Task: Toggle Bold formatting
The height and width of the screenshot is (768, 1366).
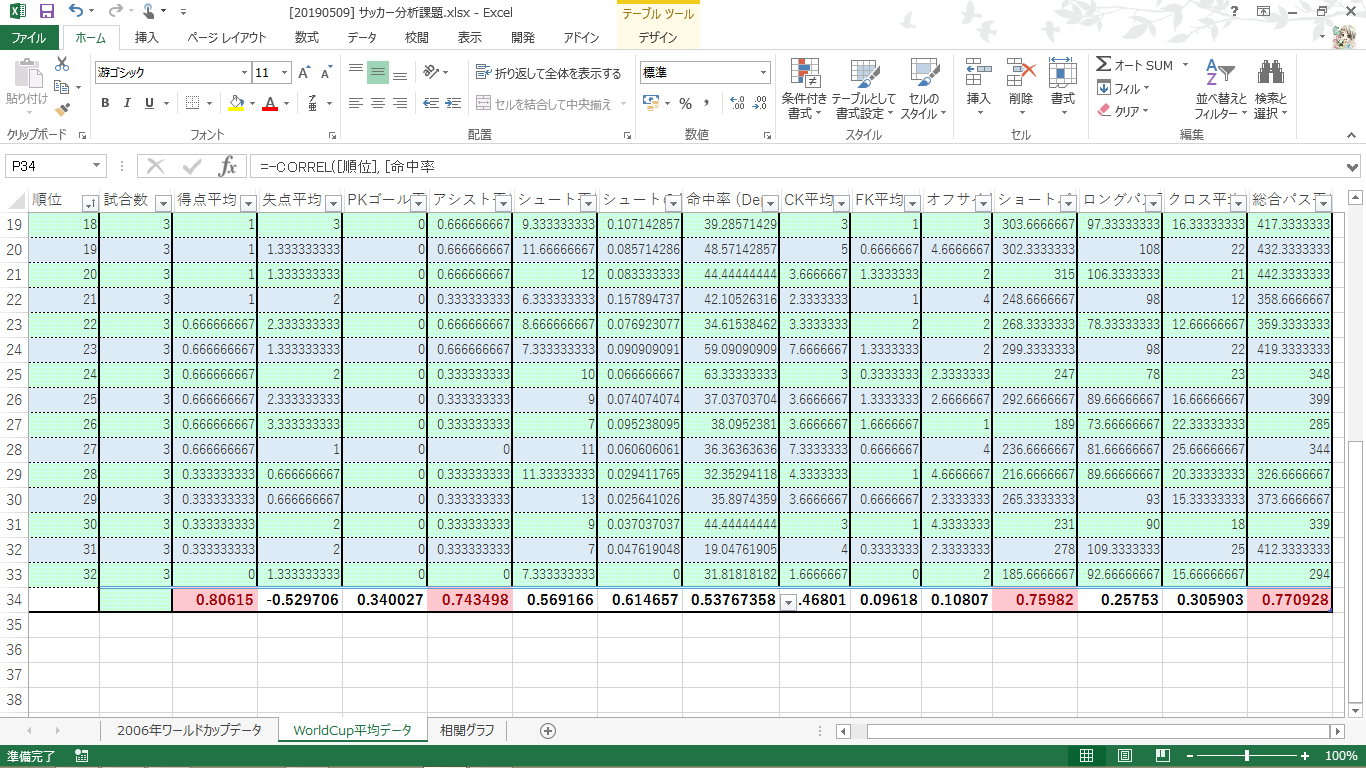Action: [x=105, y=103]
